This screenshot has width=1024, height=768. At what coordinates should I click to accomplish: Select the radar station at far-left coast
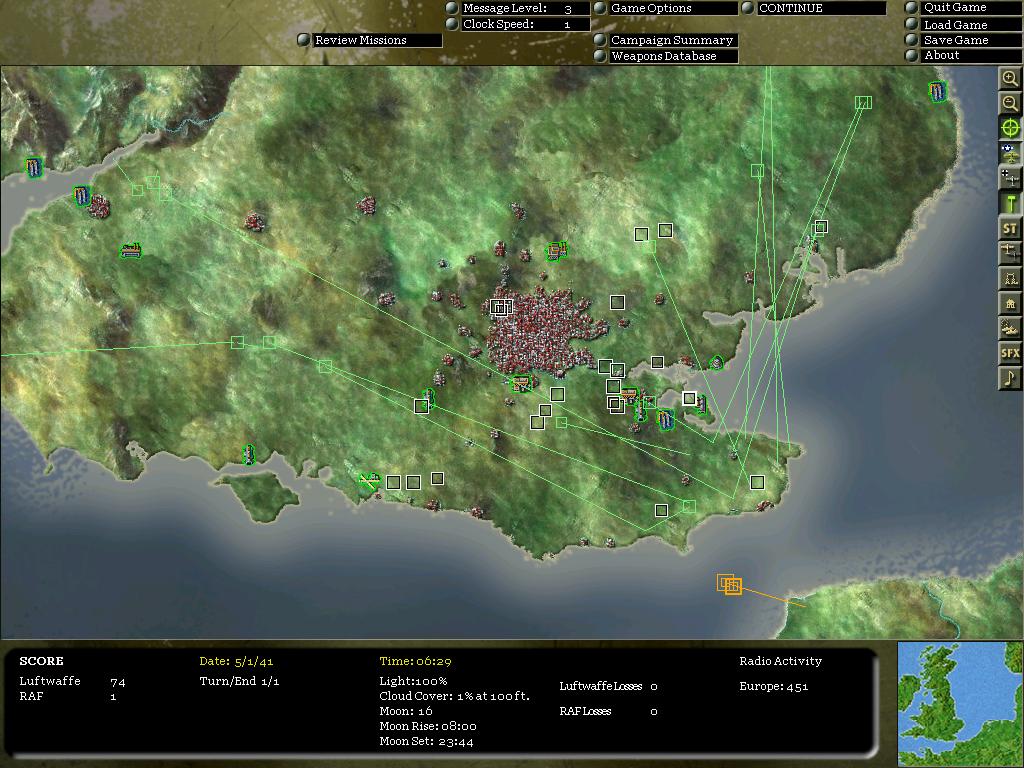[x=34, y=167]
